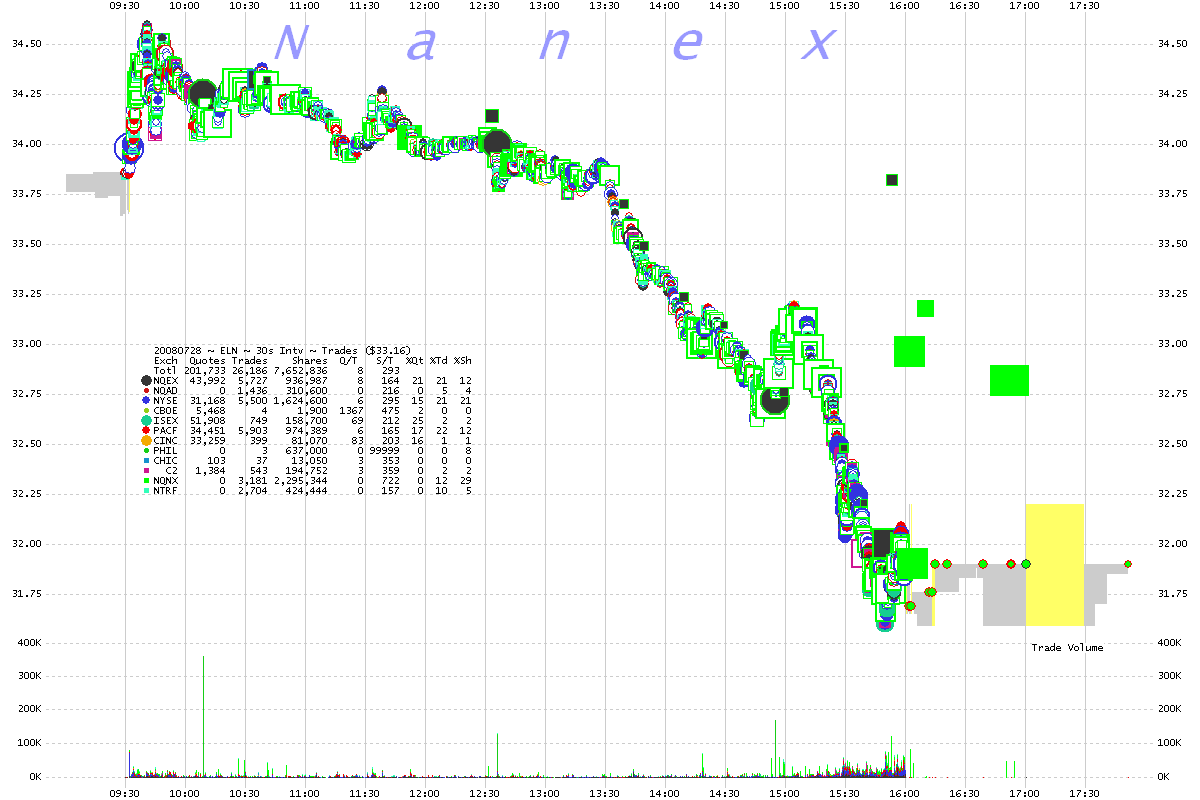Click the NYSE shares value 1,624,600
This screenshot has height=800, width=1200.
(301, 400)
